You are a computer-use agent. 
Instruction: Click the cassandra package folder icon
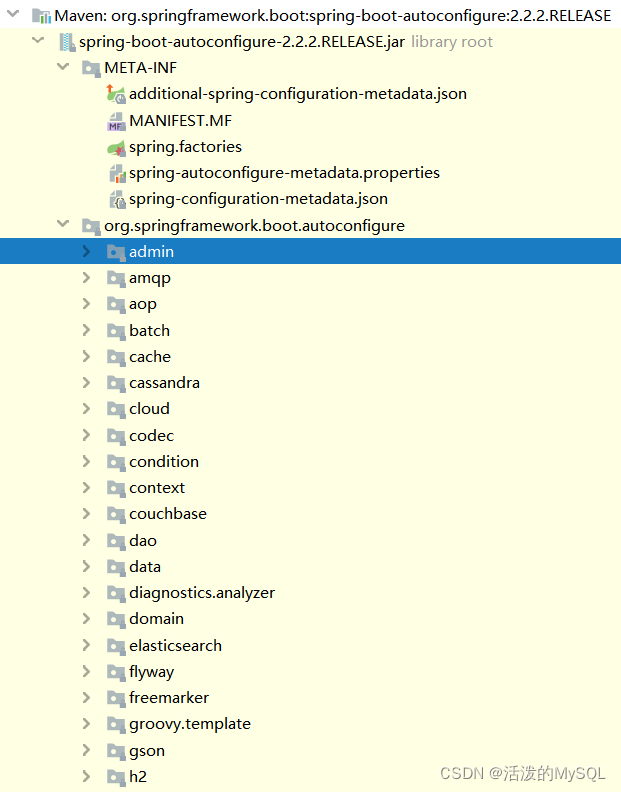116,383
